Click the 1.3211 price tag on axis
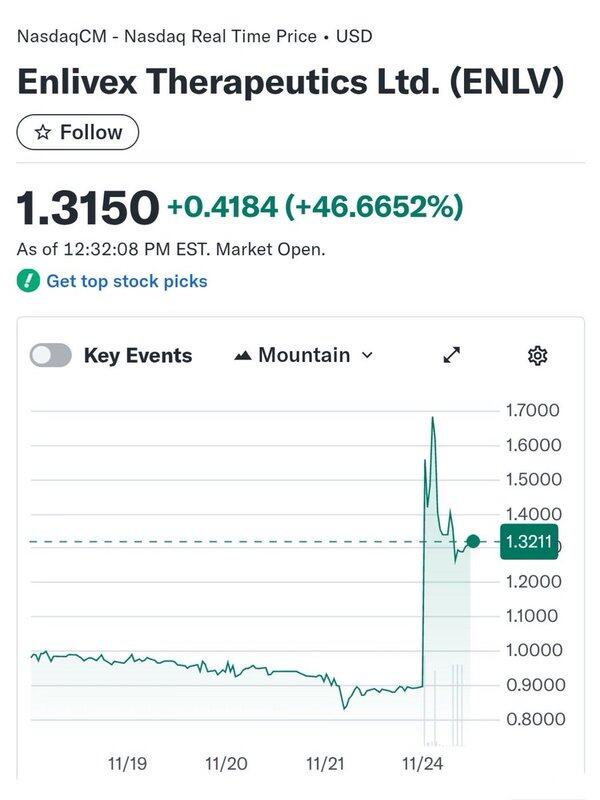 pos(526,542)
